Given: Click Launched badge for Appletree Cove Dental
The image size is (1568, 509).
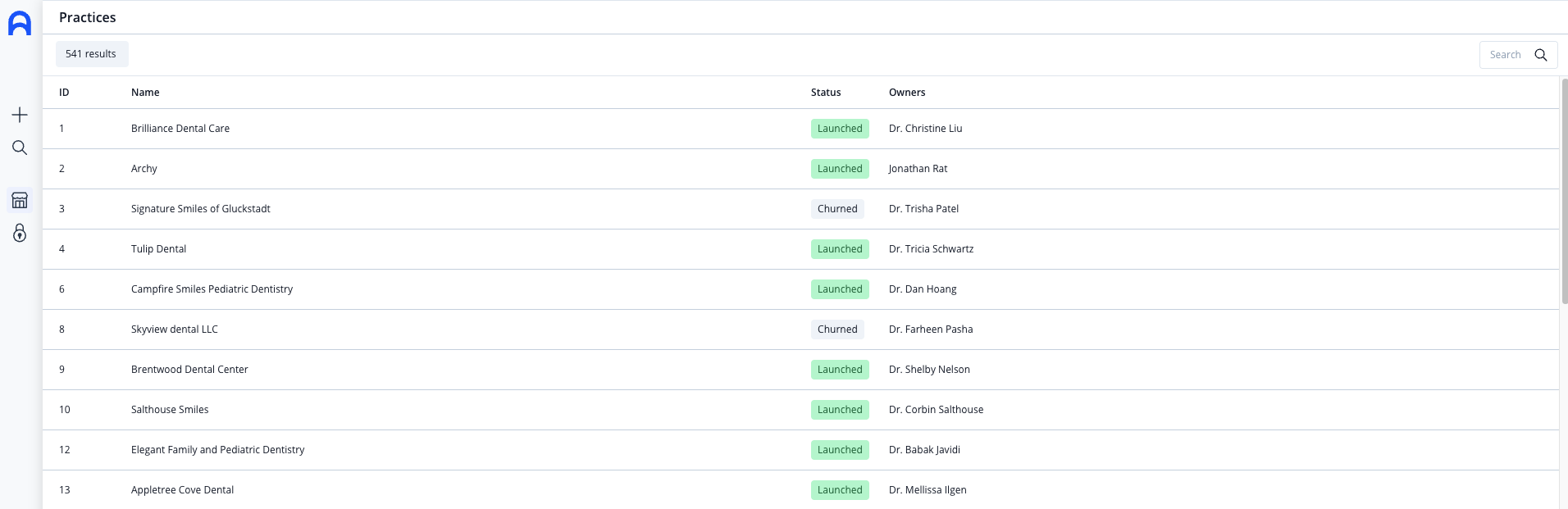Looking at the screenshot, I should point(840,490).
